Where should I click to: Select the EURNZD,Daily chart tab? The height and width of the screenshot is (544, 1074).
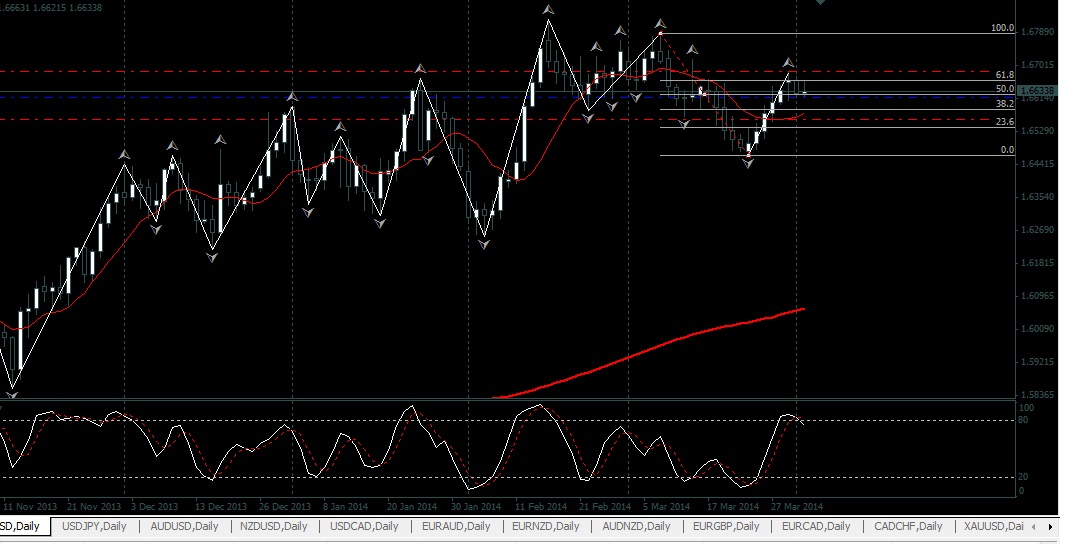(545, 526)
